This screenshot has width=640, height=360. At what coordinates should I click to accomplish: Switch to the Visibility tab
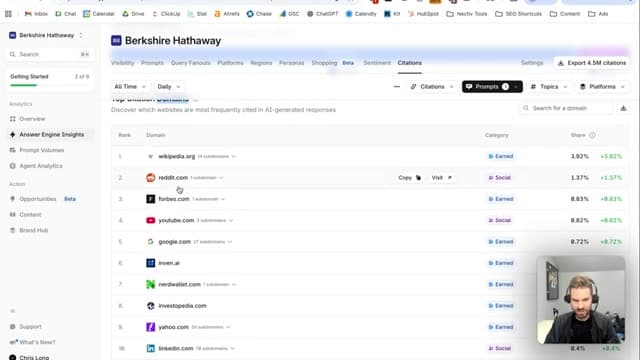[122, 63]
